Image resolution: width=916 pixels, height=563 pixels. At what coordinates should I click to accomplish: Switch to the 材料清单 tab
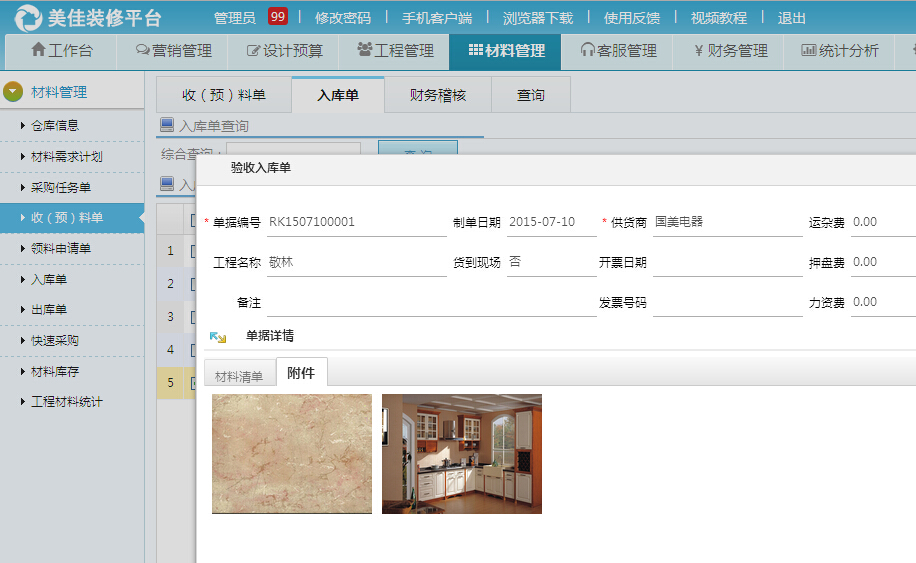pyautogui.click(x=239, y=376)
